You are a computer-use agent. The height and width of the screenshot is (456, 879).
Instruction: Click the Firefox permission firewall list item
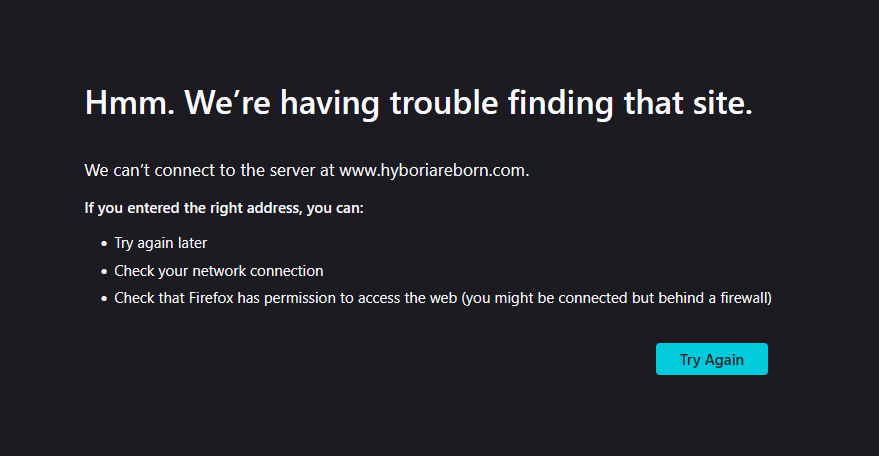tap(443, 298)
